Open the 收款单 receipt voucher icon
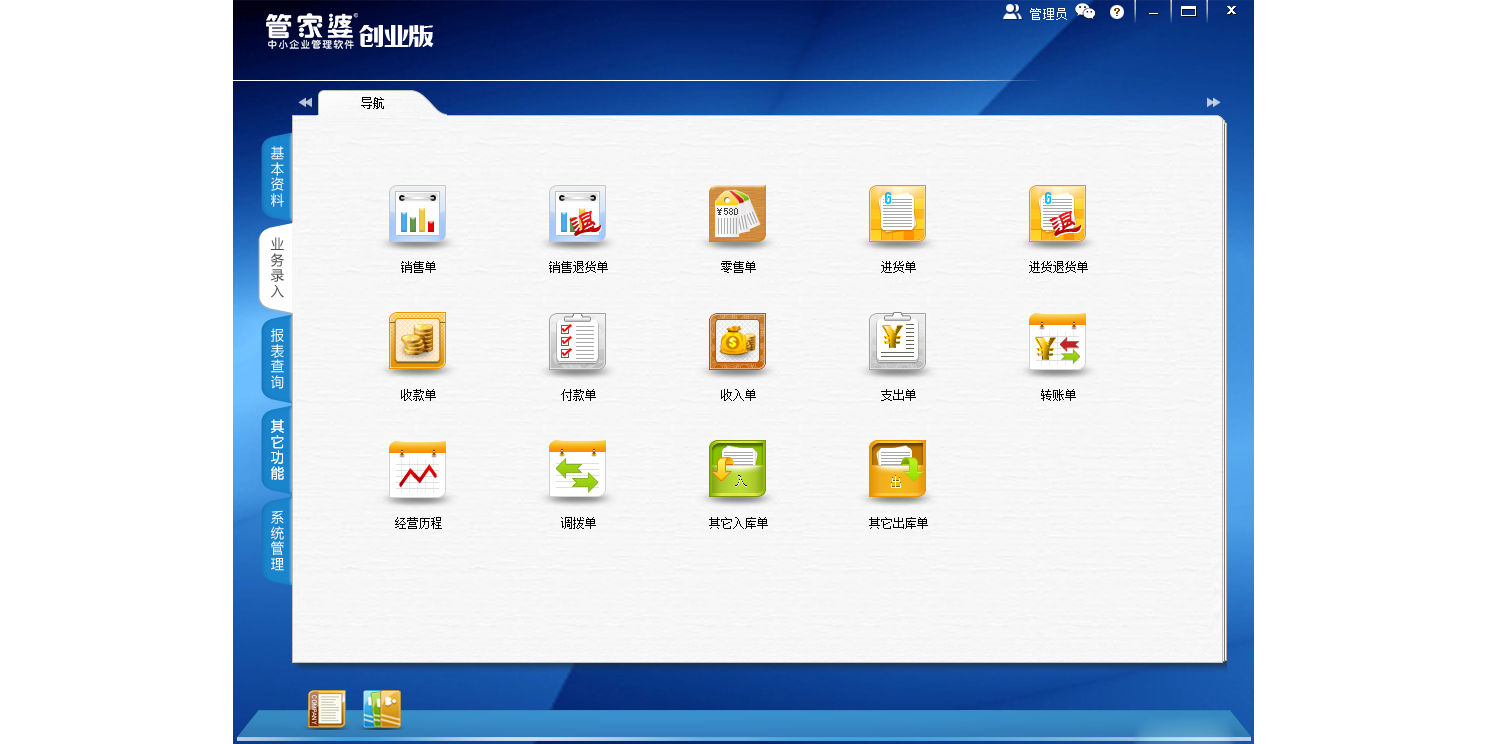Viewport: 1488px width, 744px height. click(417, 342)
